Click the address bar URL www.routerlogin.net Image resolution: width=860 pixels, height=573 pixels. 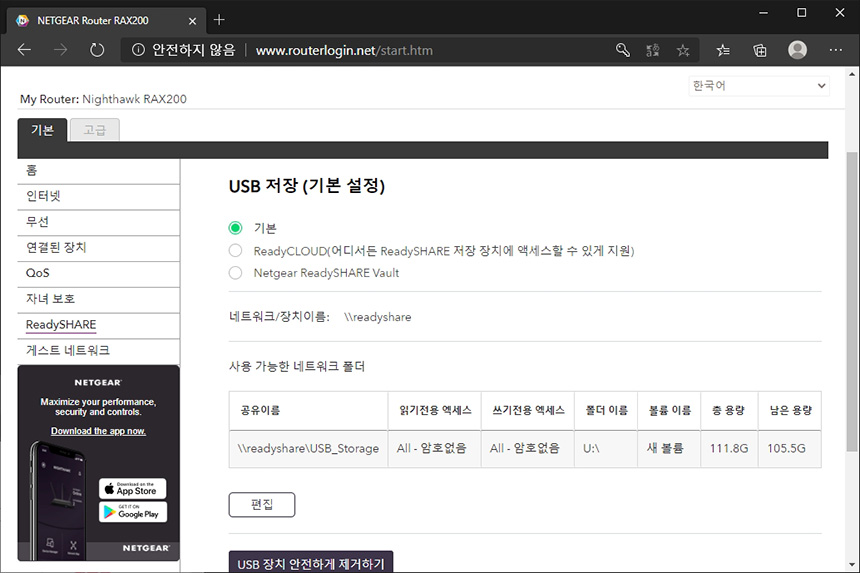click(344, 50)
